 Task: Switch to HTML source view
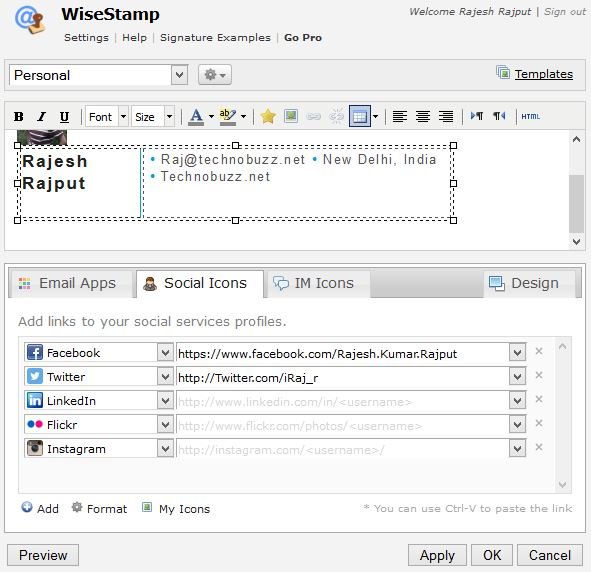(531, 116)
